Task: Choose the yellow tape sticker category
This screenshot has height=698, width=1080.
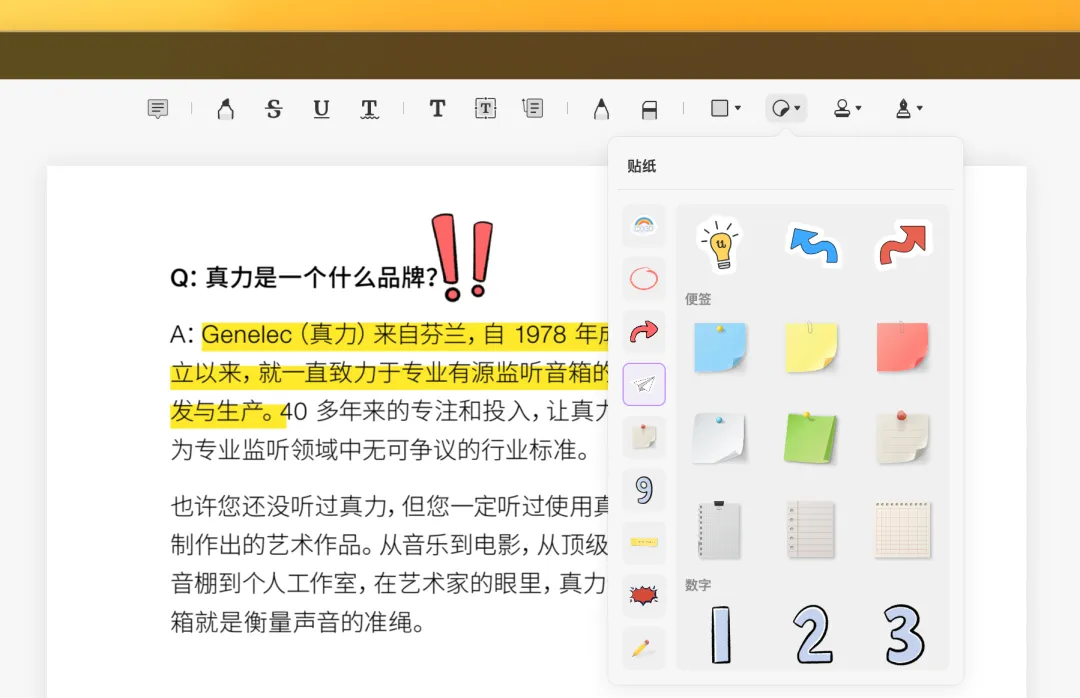Action: pos(644,543)
